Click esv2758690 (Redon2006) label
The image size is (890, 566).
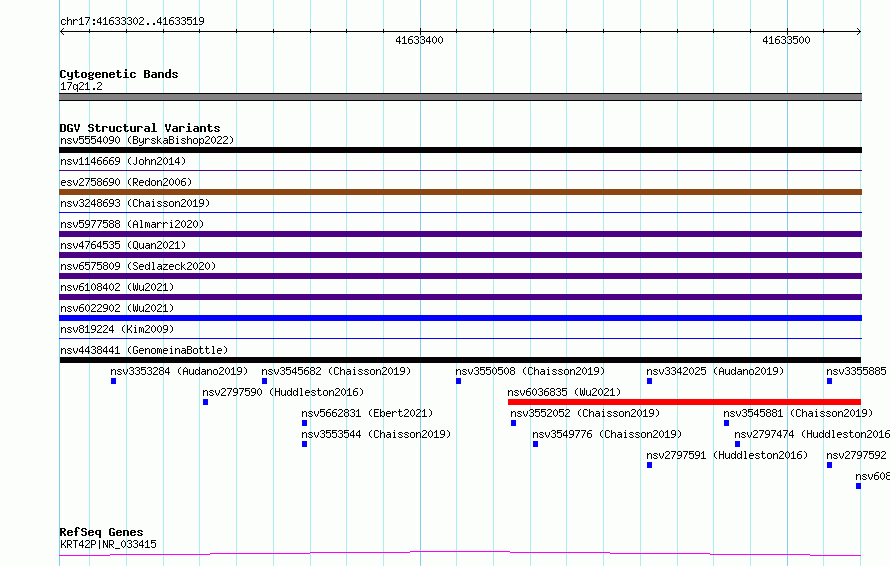pyautogui.click(x=126, y=182)
